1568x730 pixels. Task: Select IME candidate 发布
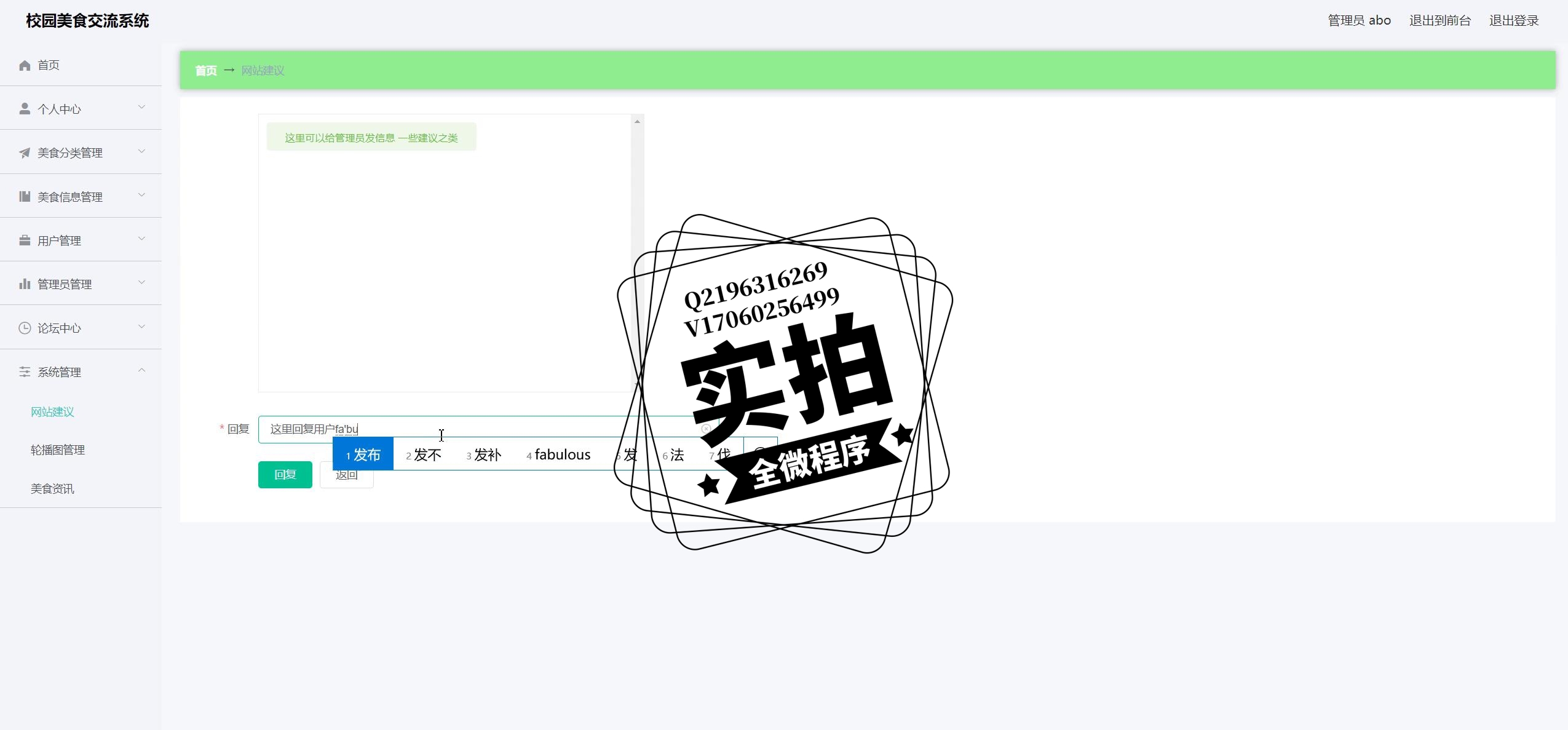[363, 454]
